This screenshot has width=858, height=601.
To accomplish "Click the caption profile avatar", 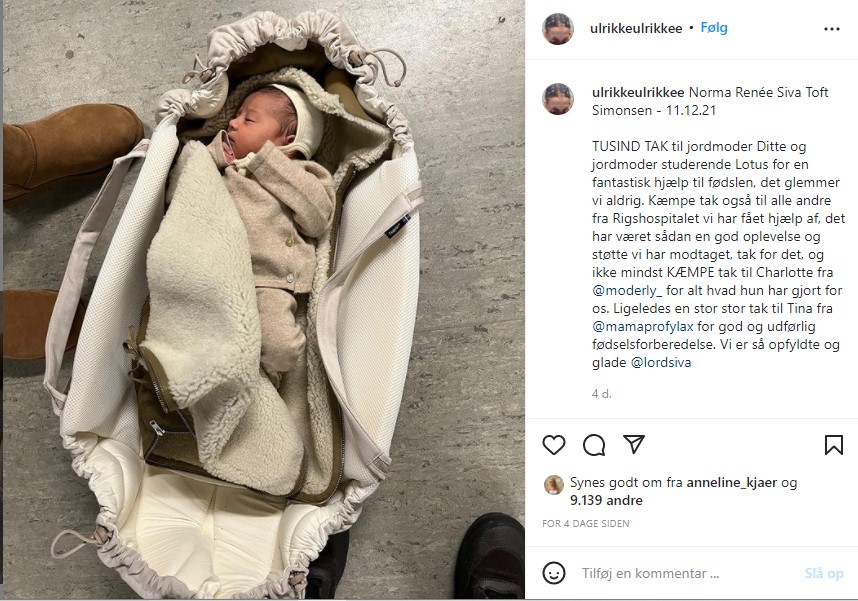I will tap(558, 99).
